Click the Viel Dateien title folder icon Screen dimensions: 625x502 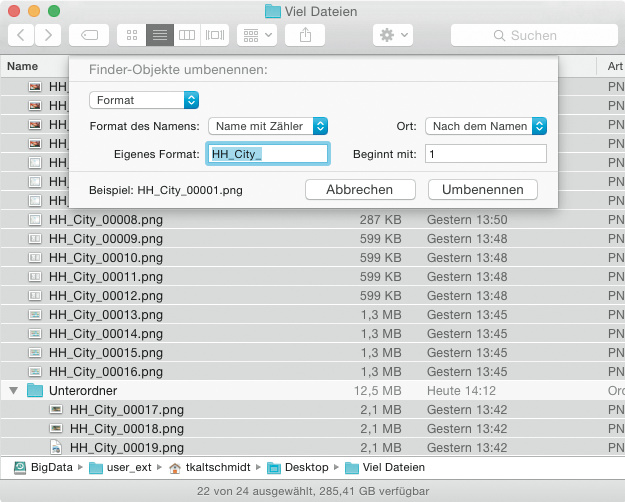pyautogui.click(x=273, y=12)
